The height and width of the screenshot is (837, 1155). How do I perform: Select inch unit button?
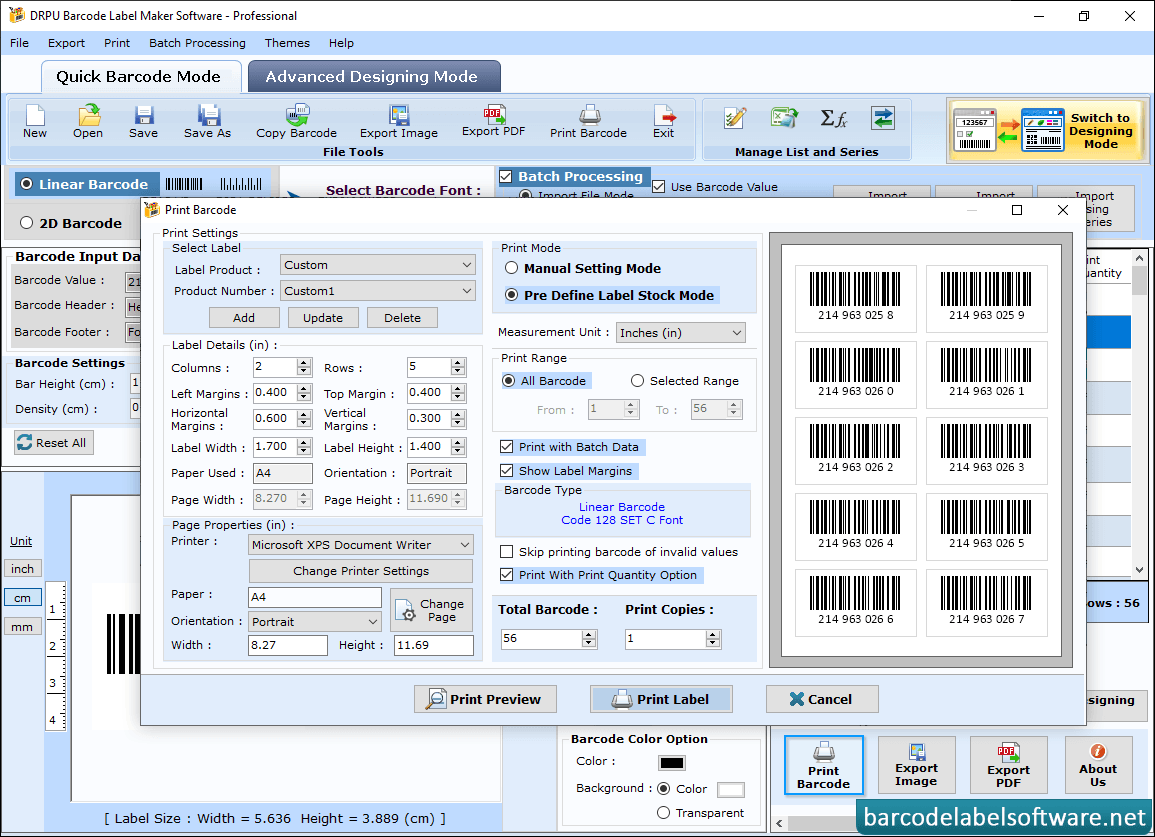pos(22,569)
